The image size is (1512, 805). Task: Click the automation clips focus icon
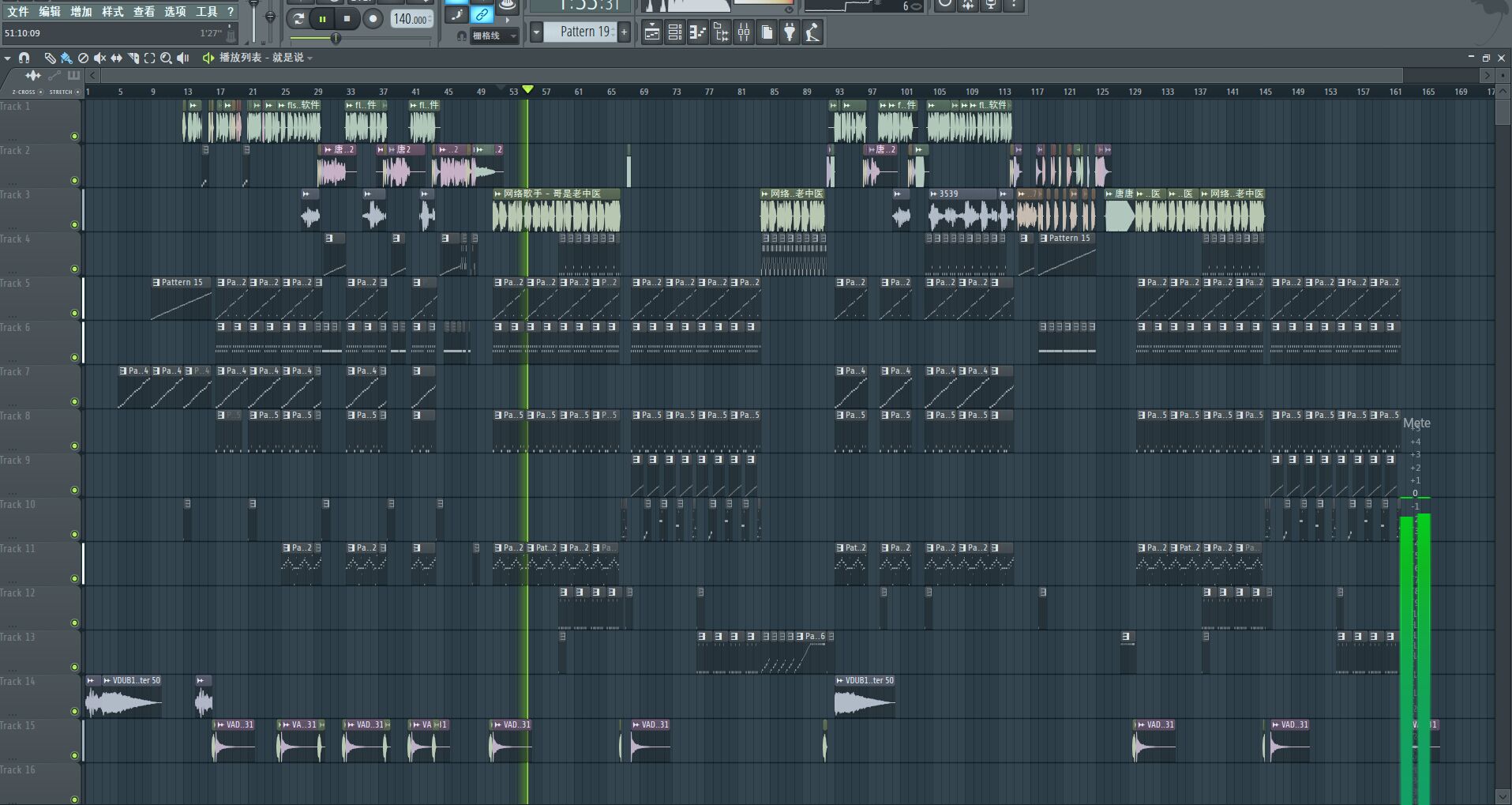54,75
